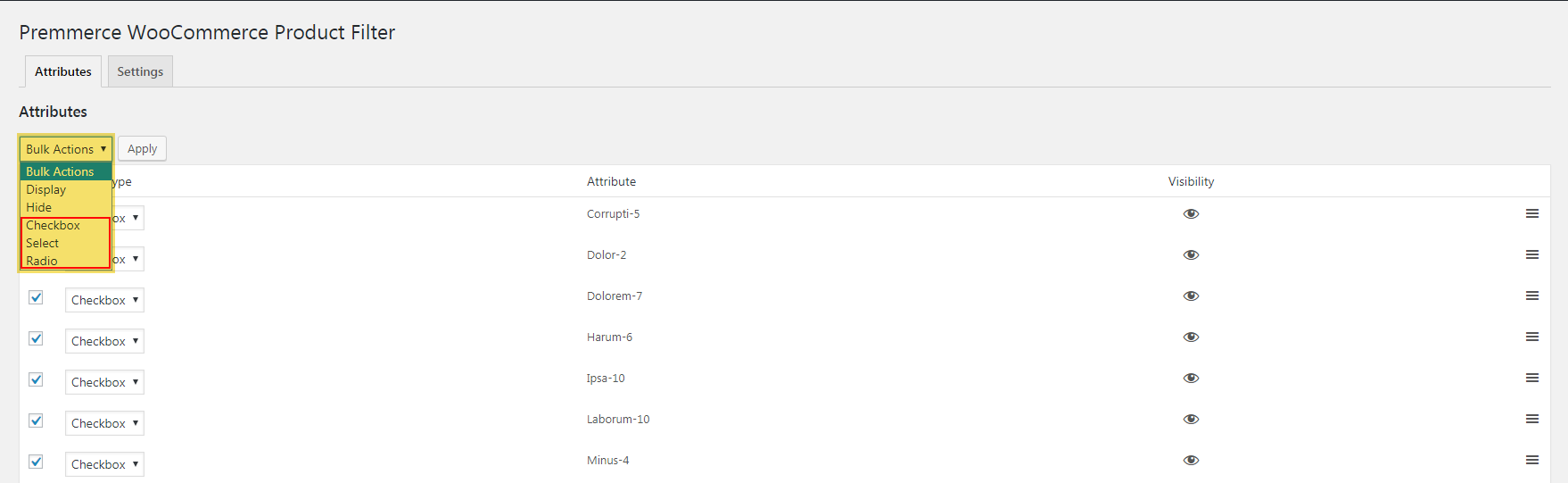Open type dropdown for Harum-6

[104, 341]
